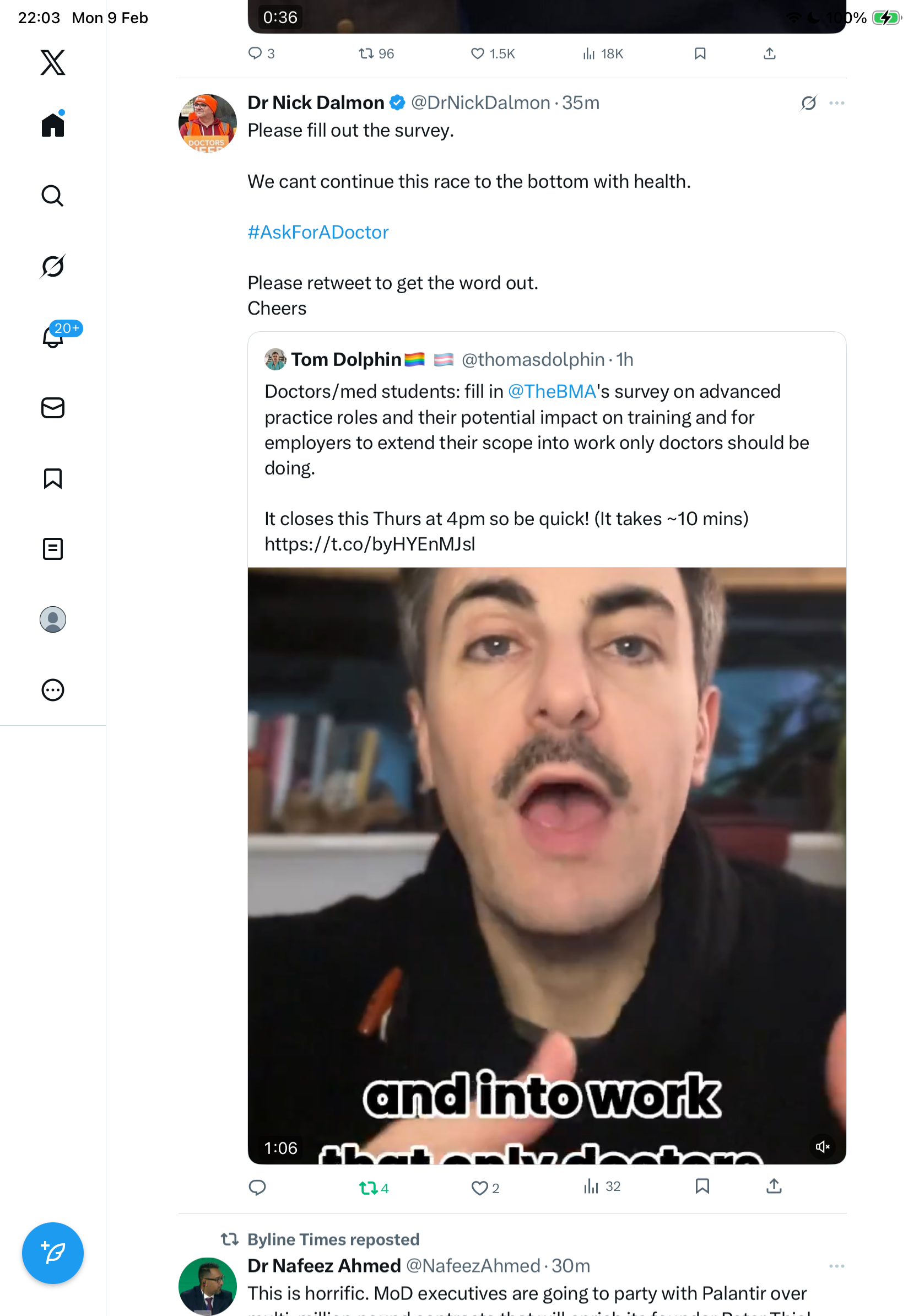Go to the Home tab
Viewport: 919px width, 1316px height.
(53, 125)
